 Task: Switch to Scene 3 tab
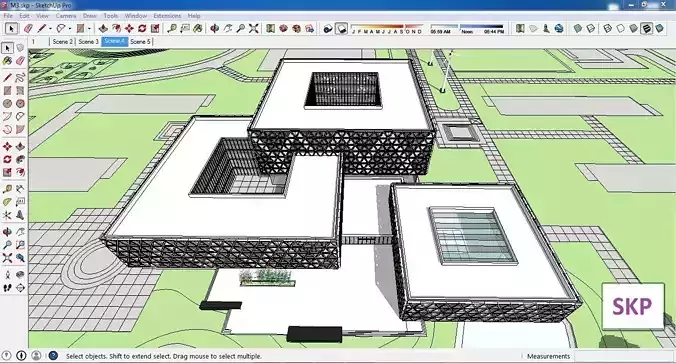pyautogui.click(x=88, y=42)
